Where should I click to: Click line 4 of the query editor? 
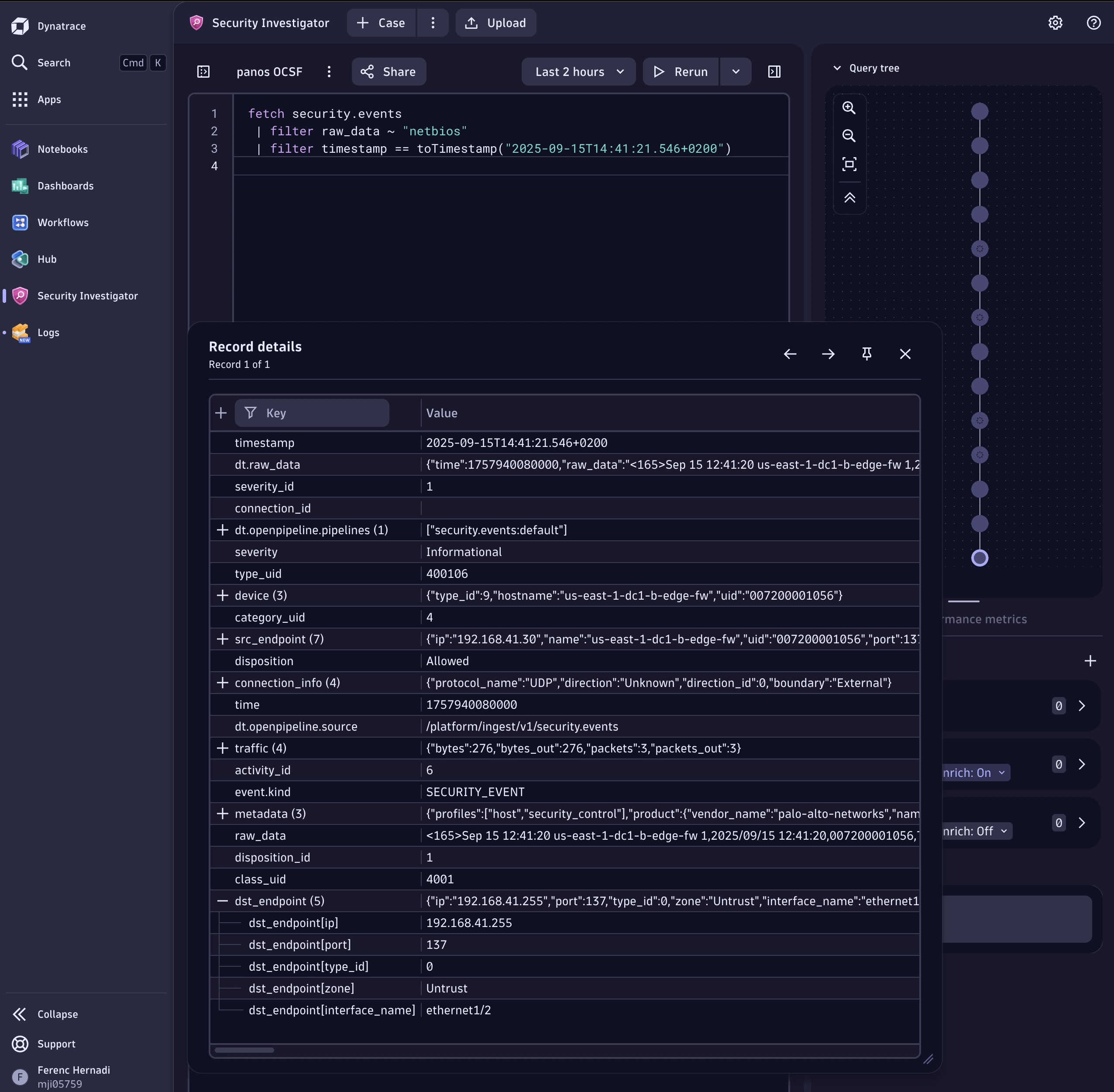click(x=511, y=166)
